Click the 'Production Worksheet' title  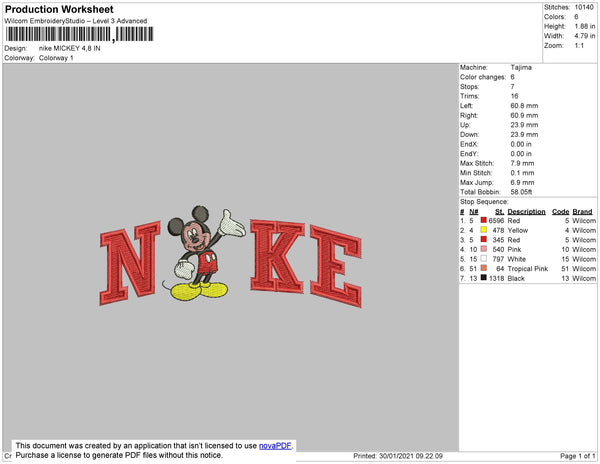59,9
